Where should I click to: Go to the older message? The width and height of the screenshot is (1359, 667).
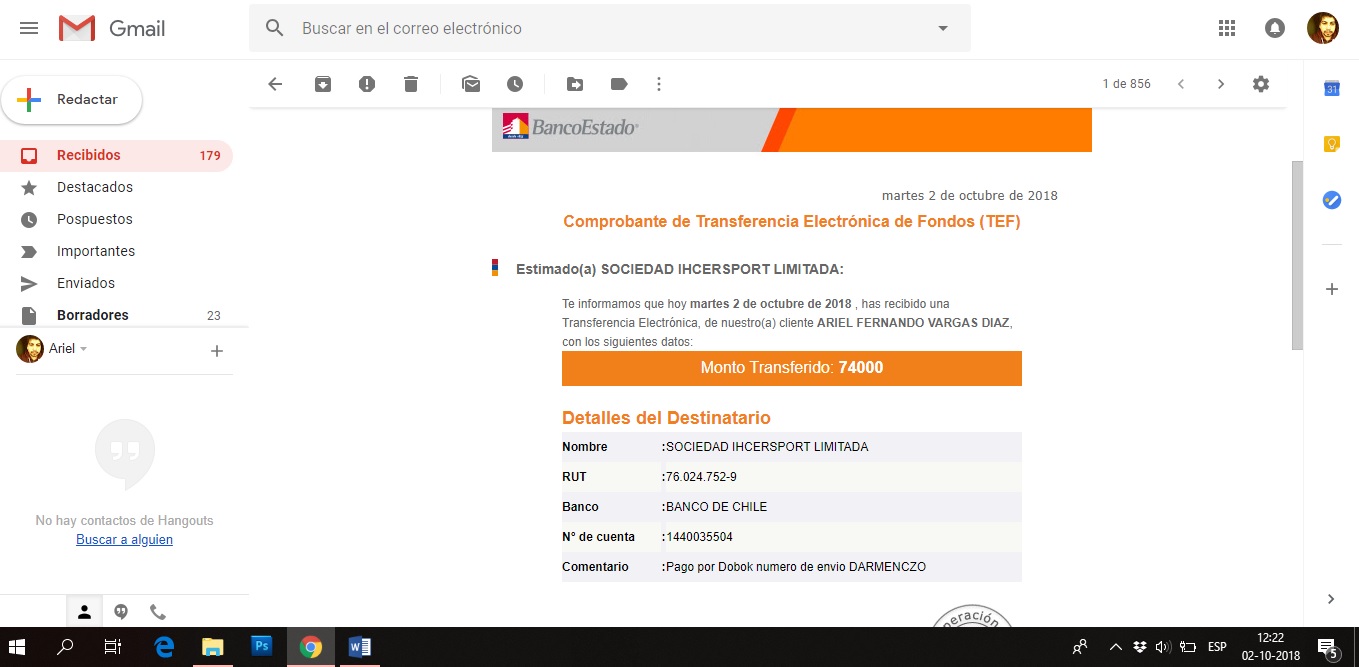1220,84
